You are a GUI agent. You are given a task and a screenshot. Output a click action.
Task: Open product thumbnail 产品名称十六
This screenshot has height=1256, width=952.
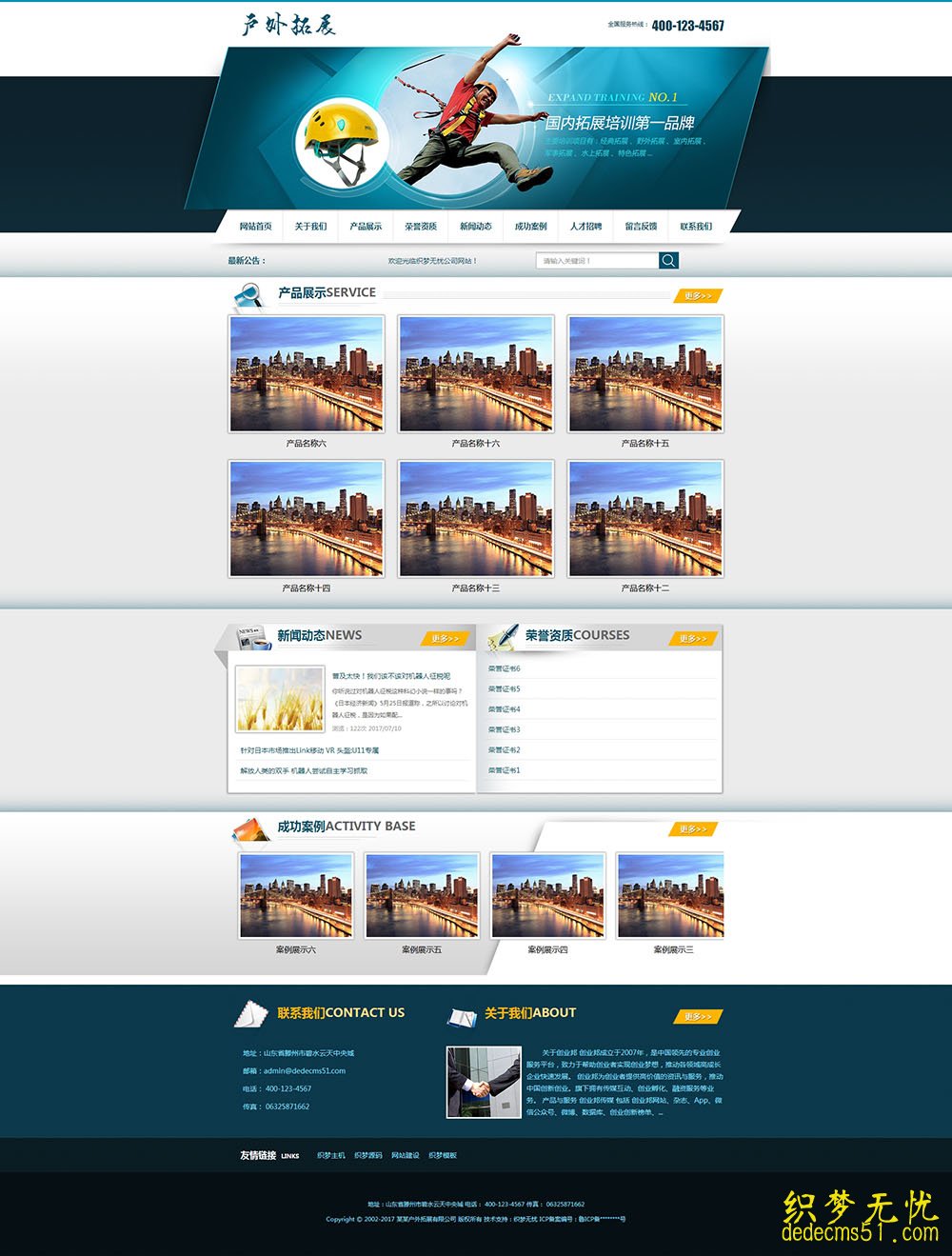click(476, 374)
